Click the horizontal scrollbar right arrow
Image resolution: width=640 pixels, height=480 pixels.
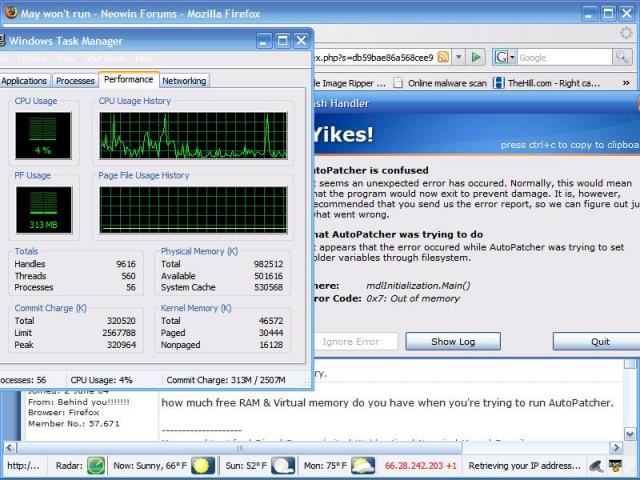click(616, 448)
